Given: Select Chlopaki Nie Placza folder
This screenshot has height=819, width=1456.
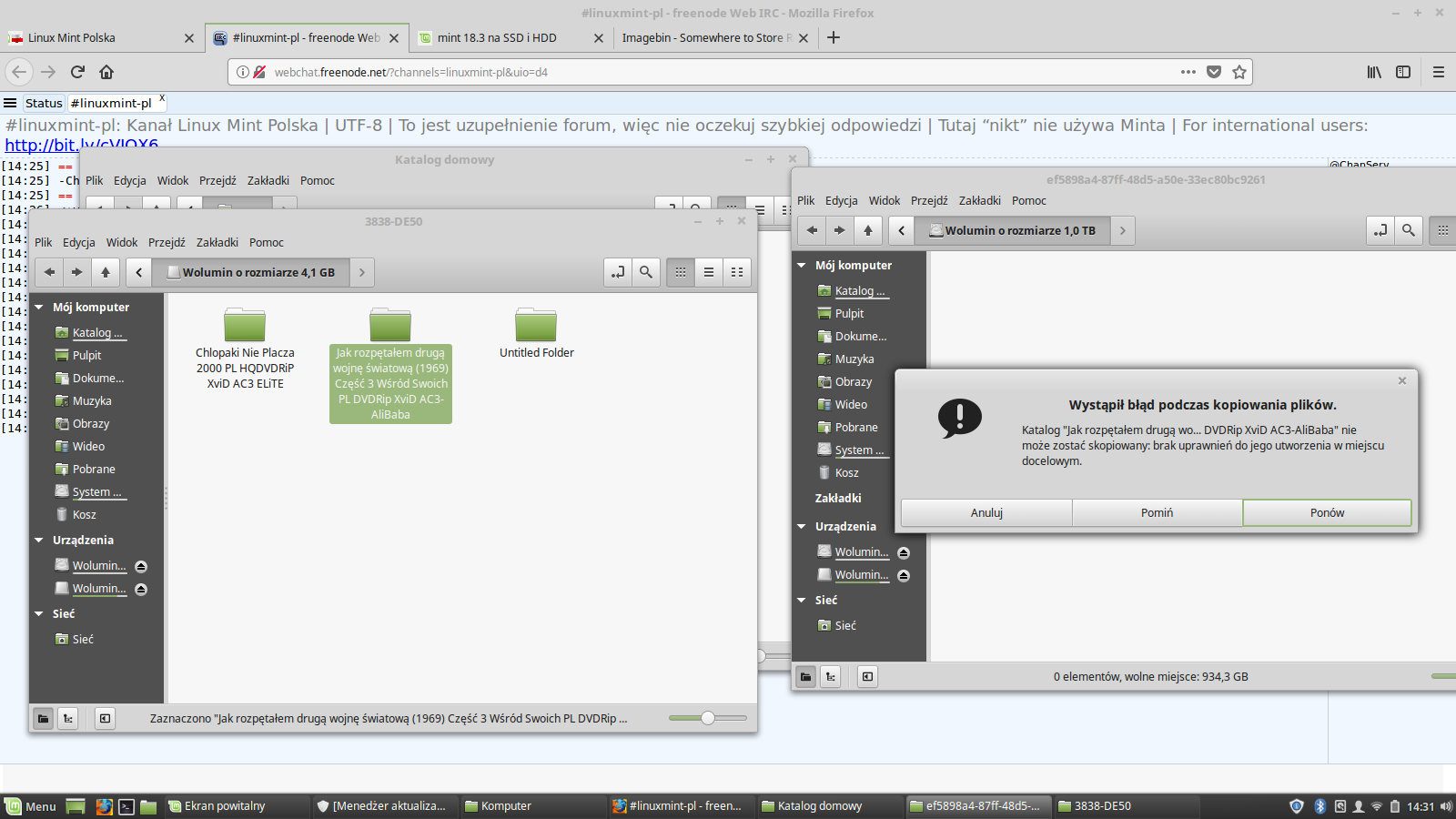Looking at the screenshot, I should coord(245,349).
